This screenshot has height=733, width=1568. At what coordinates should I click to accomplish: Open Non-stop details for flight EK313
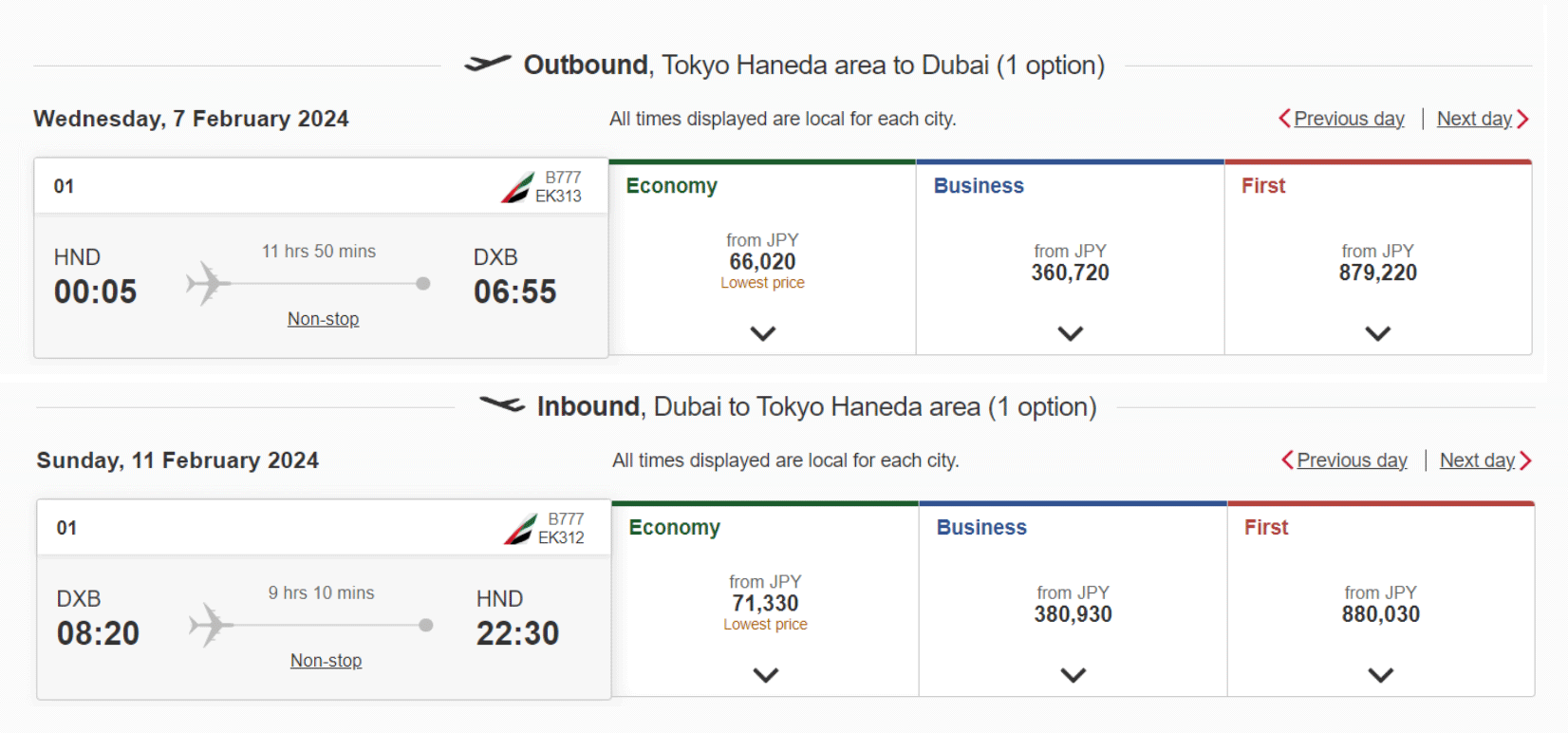coord(324,319)
